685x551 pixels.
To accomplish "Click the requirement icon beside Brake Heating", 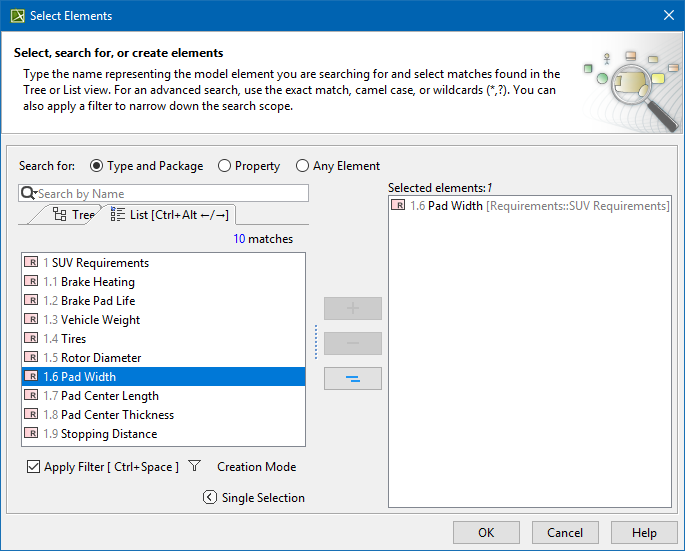I will [x=31, y=282].
